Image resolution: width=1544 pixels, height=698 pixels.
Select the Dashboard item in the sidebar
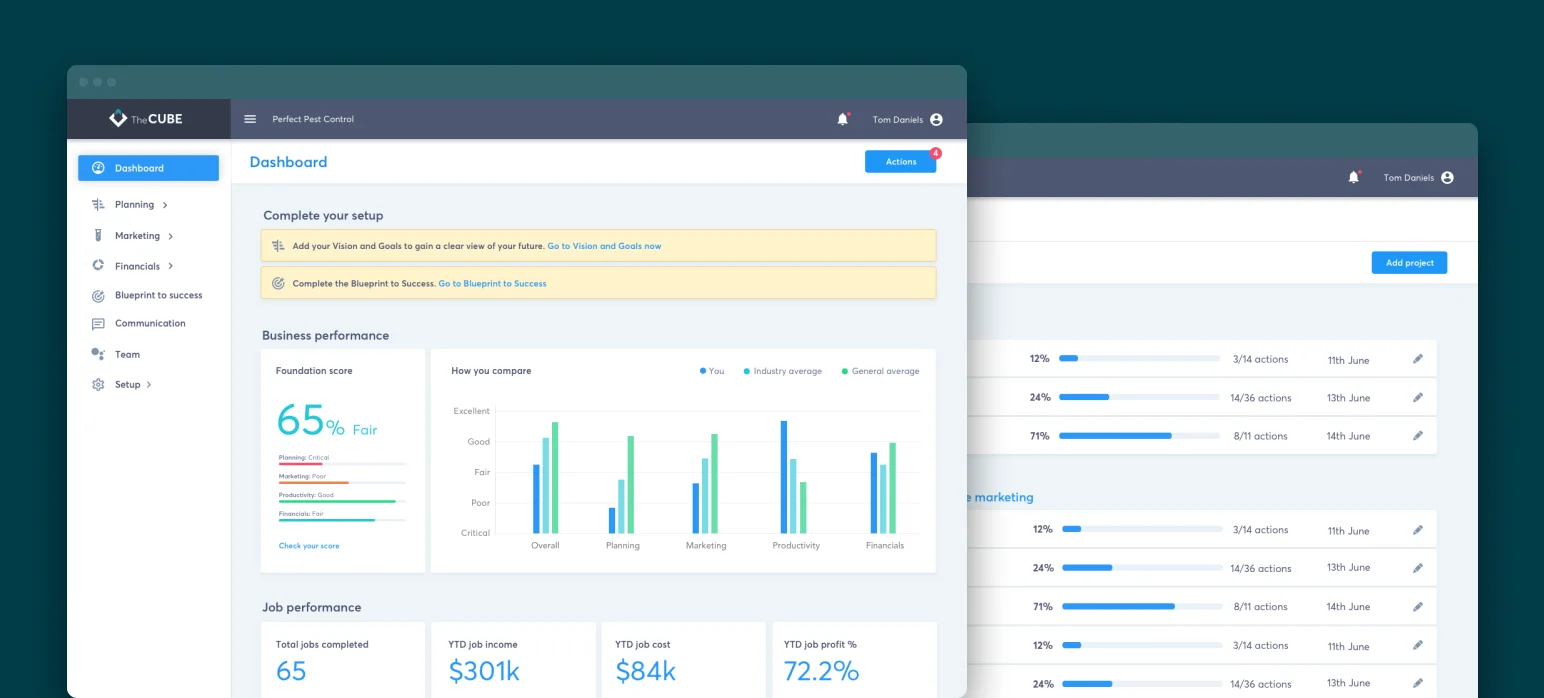pos(148,168)
